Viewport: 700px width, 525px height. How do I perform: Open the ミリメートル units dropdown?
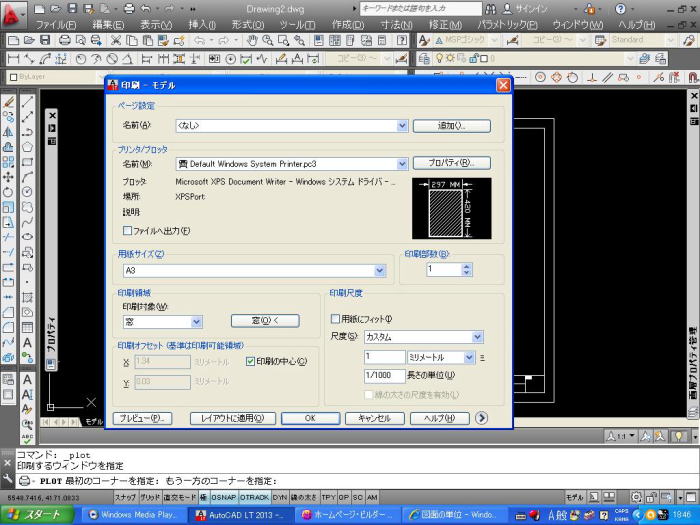point(469,357)
